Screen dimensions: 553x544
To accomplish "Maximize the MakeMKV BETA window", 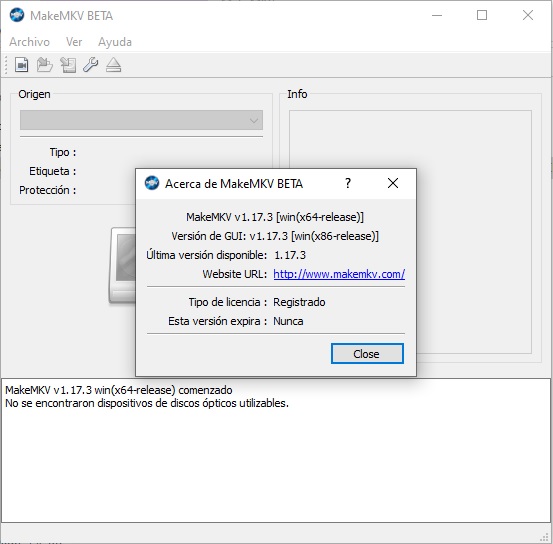I will (x=482, y=15).
